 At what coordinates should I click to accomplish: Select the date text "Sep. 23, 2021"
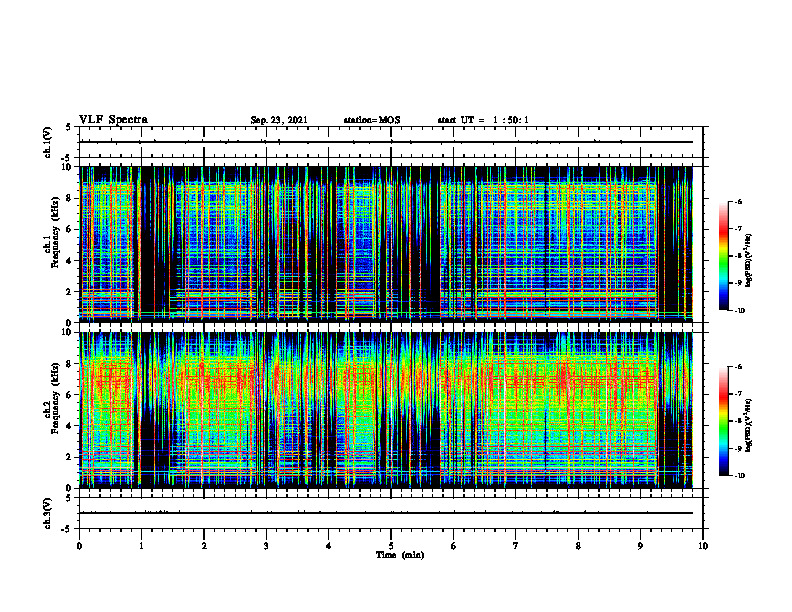[279, 120]
